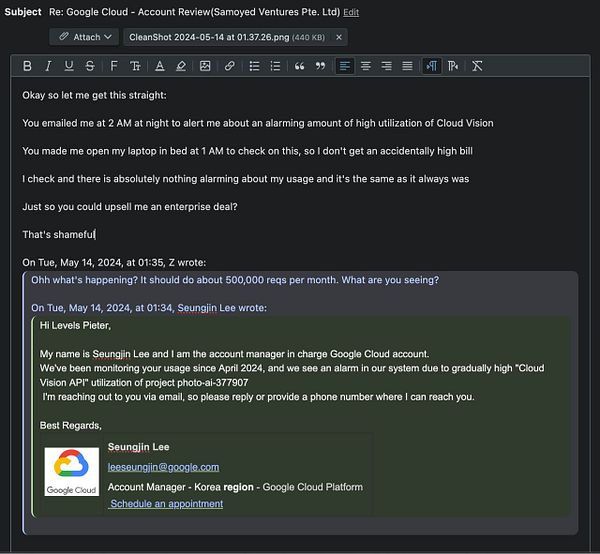Screen dimensions: 600x554
Task: Align text left
Action: [x=345, y=66]
